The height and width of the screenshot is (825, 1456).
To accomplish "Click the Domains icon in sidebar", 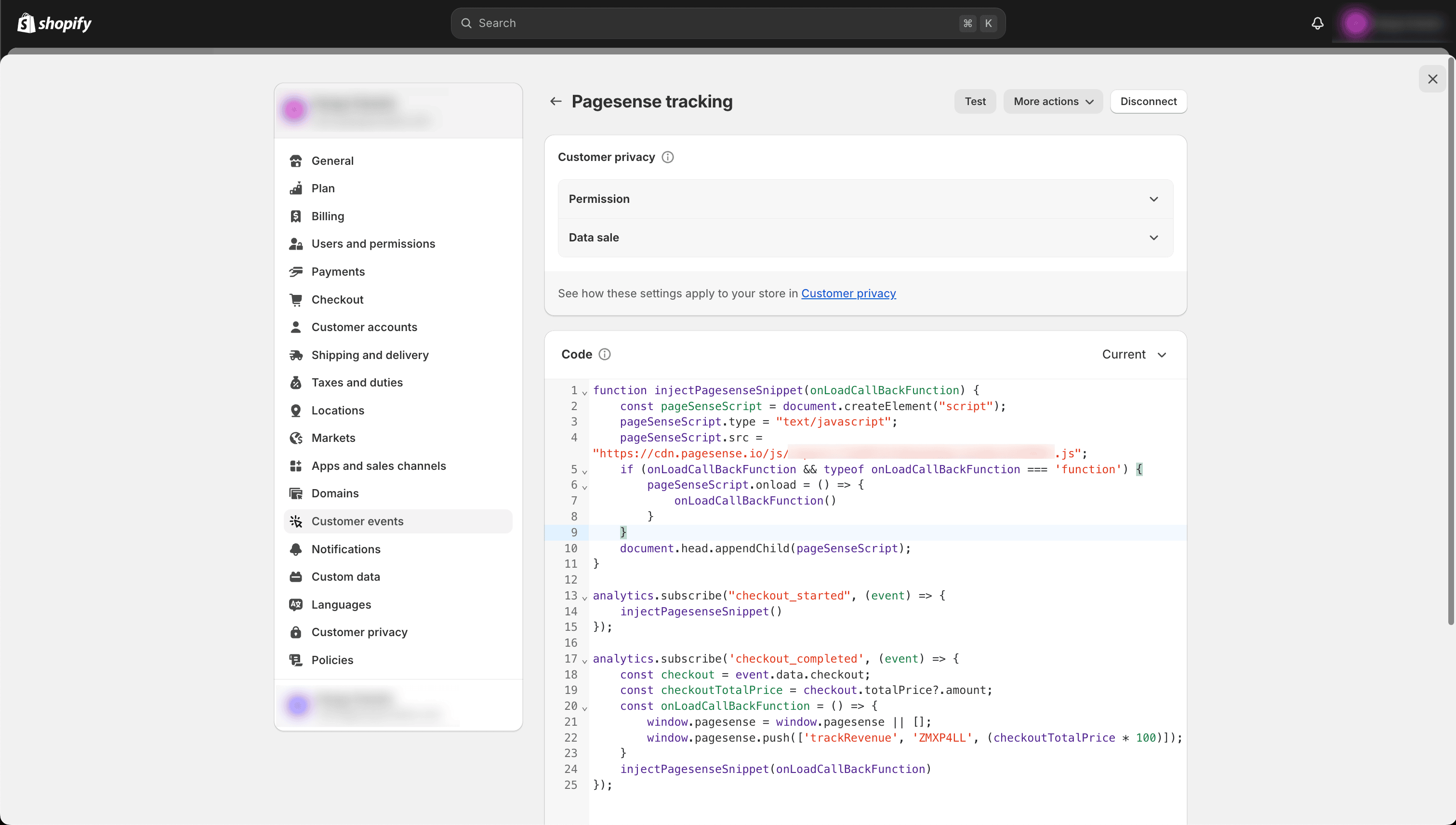I will [296, 493].
